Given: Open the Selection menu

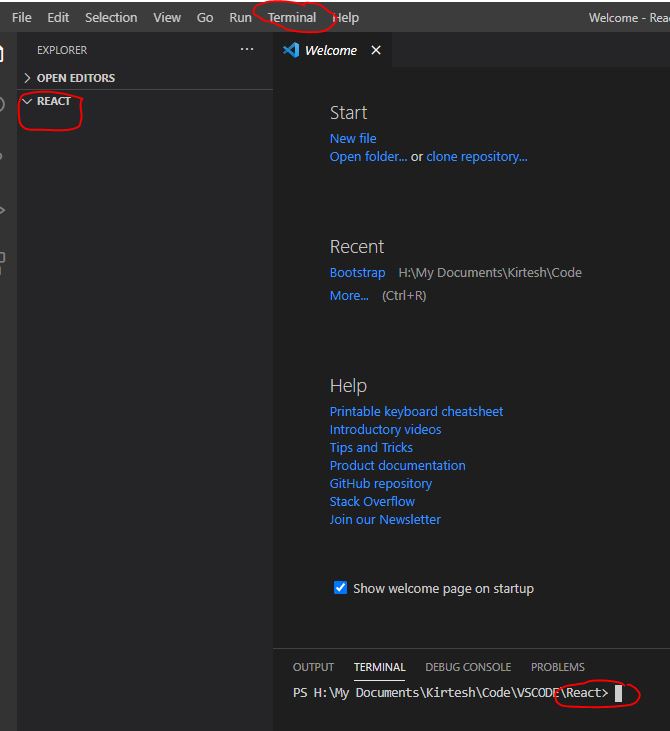Looking at the screenshot, I should [x=111, y=17].
